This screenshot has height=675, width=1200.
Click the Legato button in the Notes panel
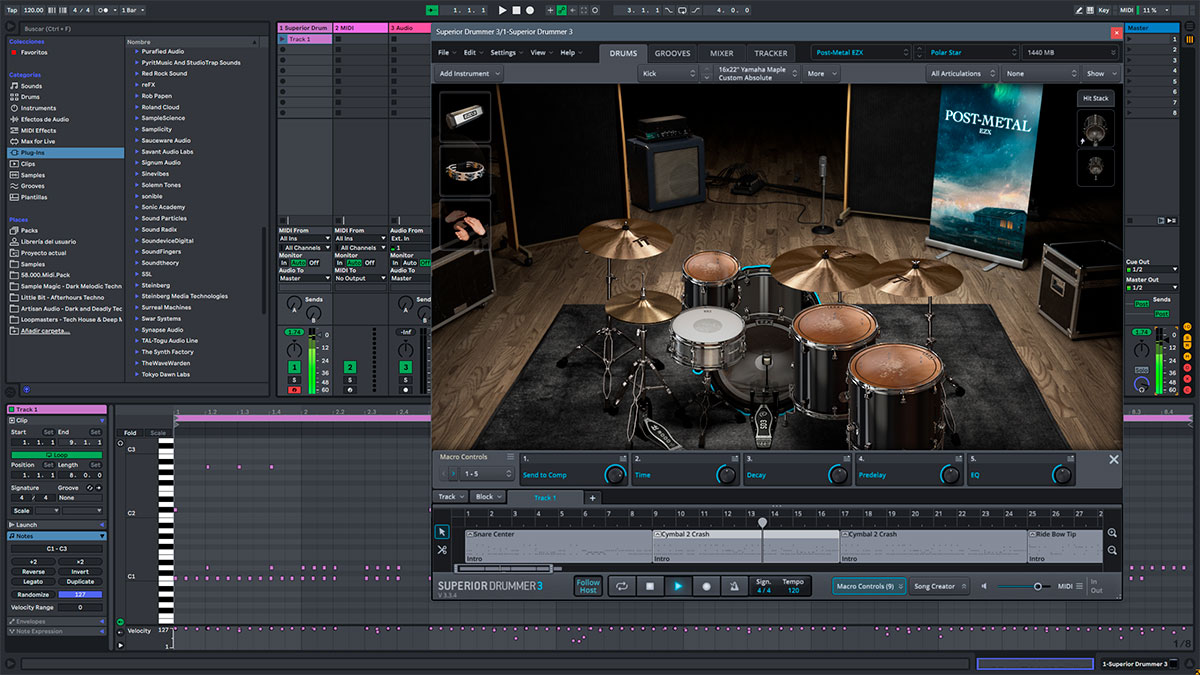click(x=33, y=581)
